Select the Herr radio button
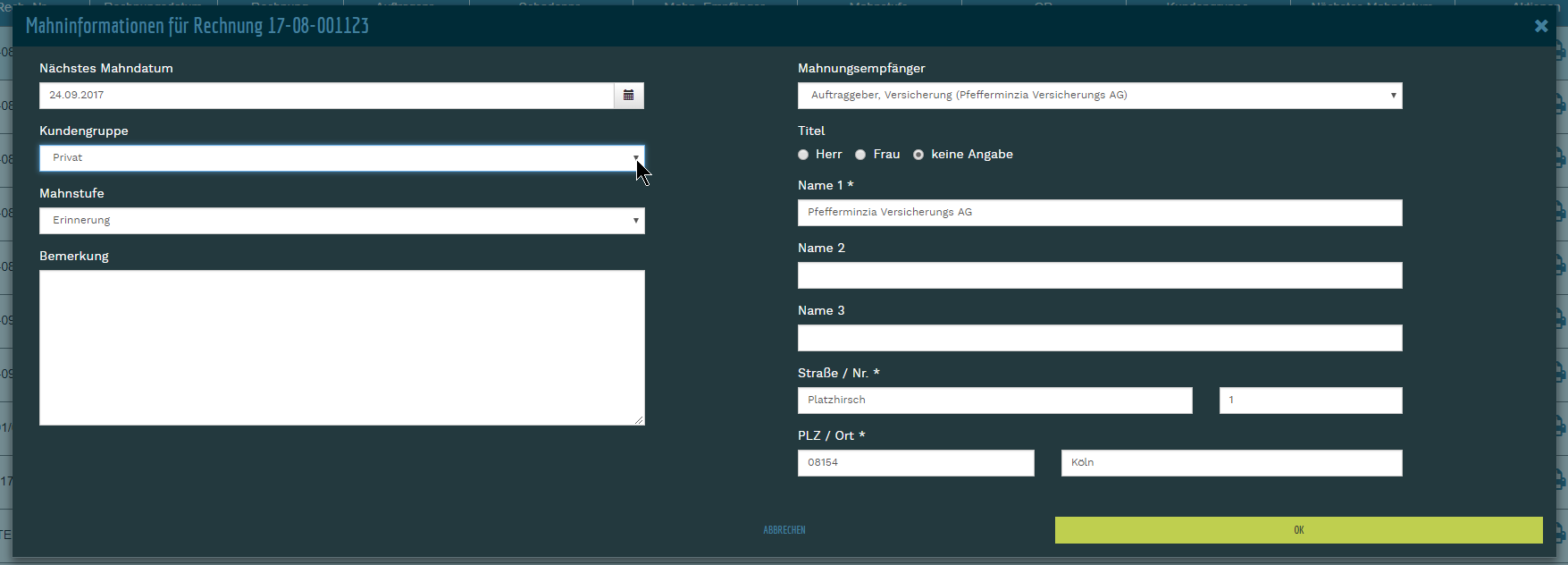This screenshot has width=1568, height=565. (x=803, y=155)
